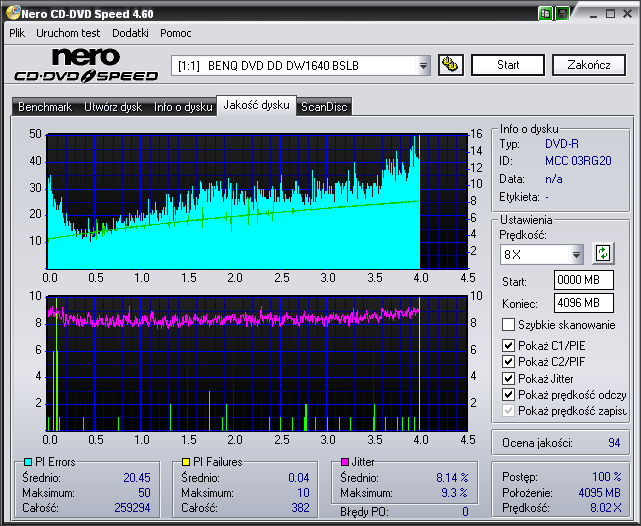Viewport: 641px width, 526px height.
Task: Click the Ocena jakości value 94
Action: click(x=614, y=443)
